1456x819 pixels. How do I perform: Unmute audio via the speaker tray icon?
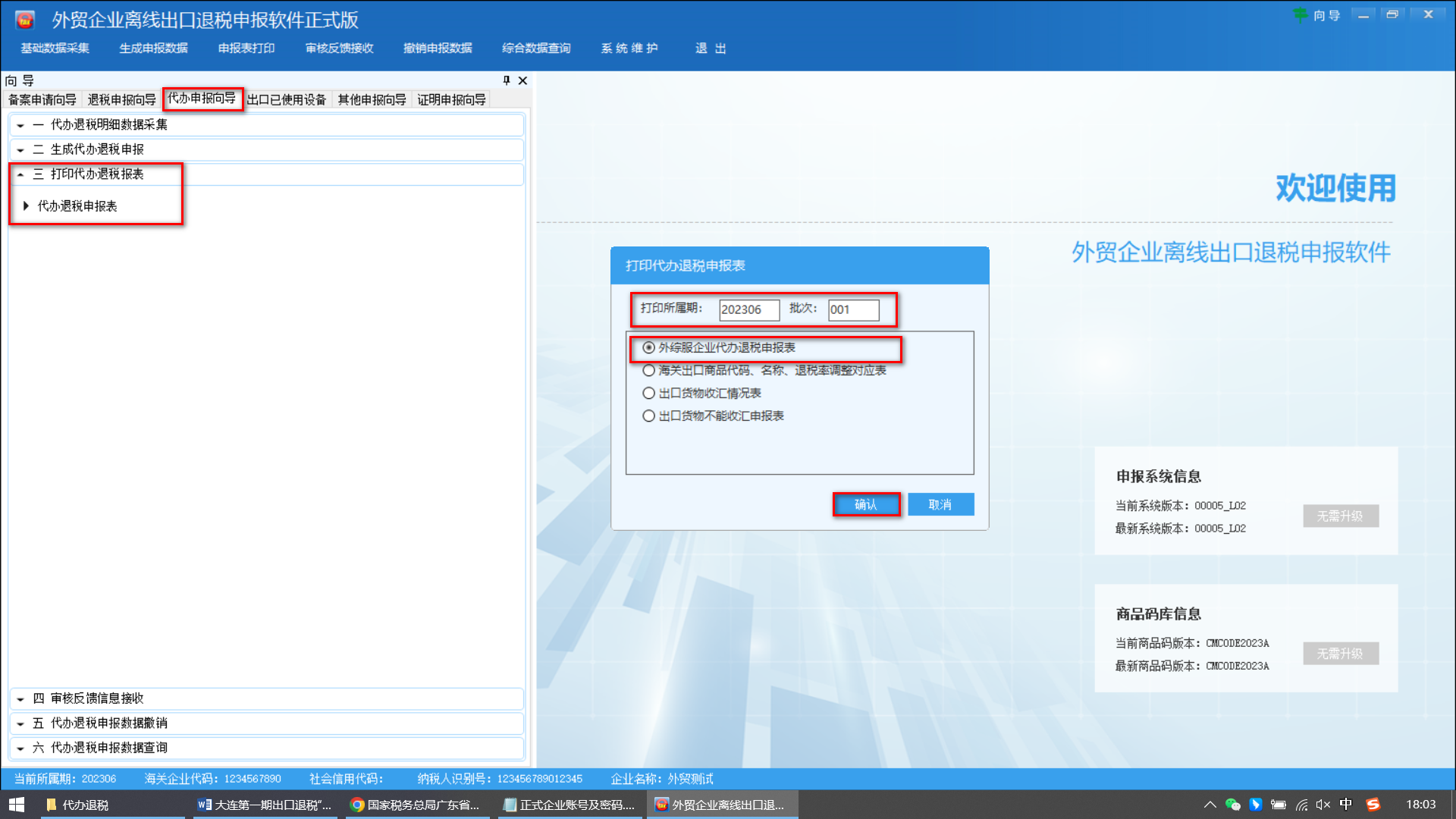click(1323, 805)
